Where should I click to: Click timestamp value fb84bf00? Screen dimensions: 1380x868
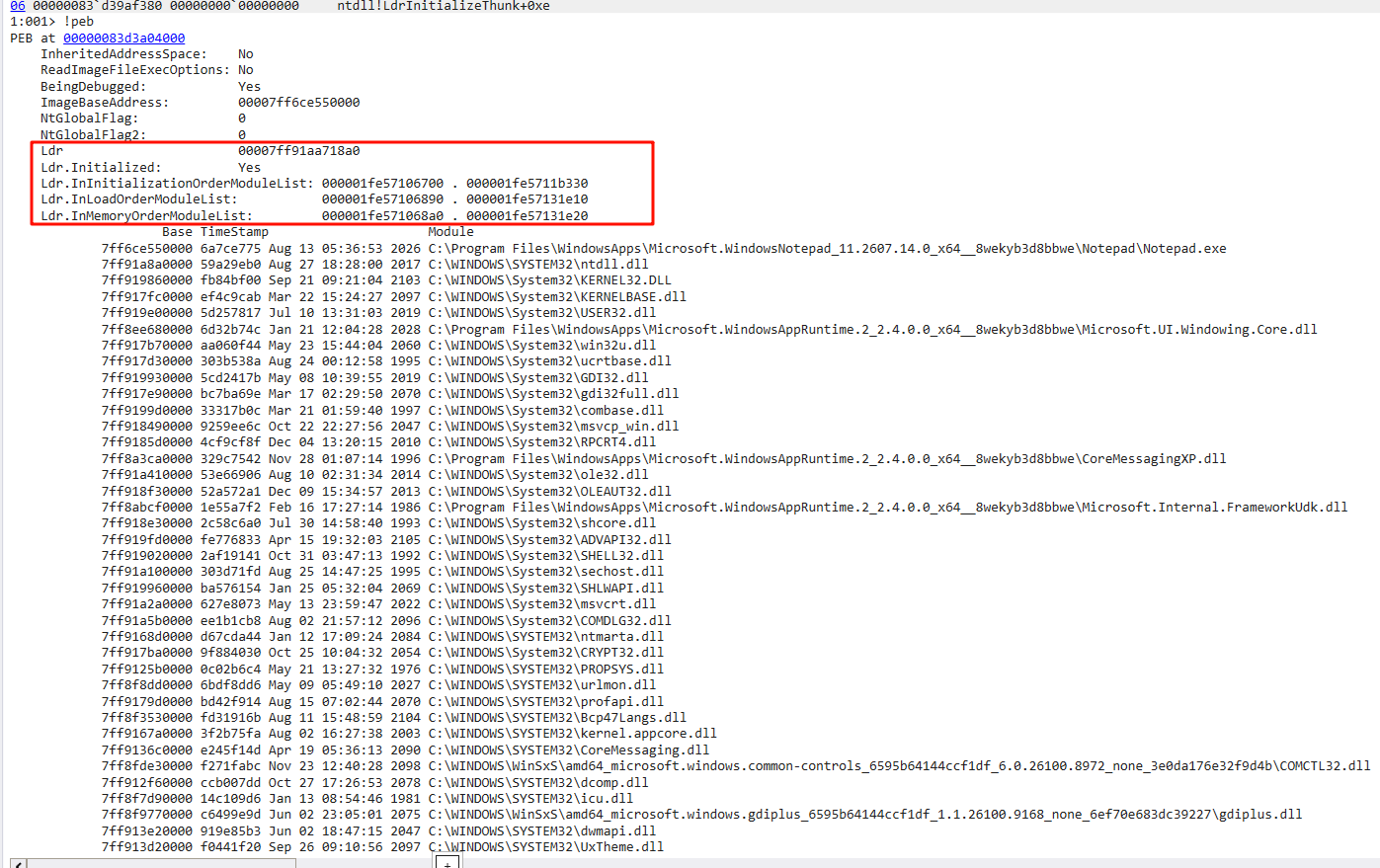231,280
